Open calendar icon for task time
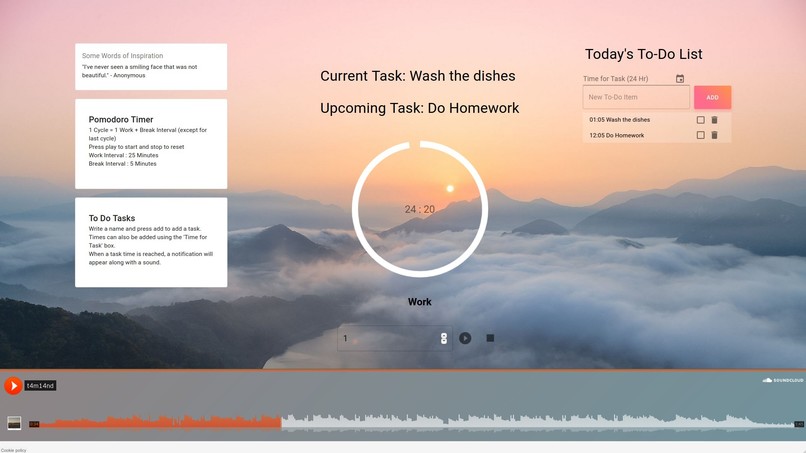This screenshot has width=806, height=453. [x=680, y=79]
